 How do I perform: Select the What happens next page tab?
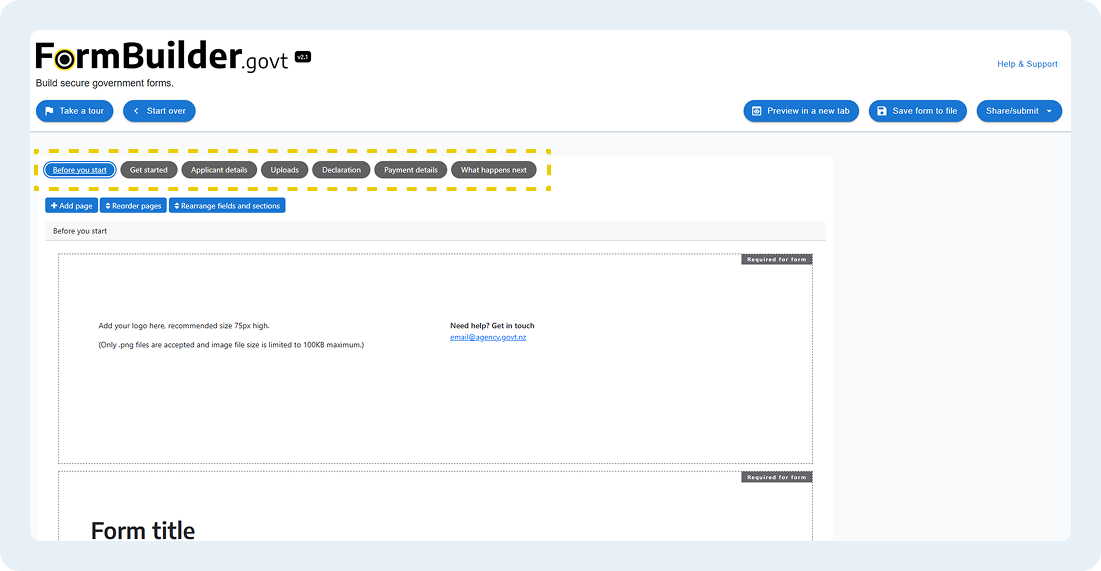tap(494, 170)
